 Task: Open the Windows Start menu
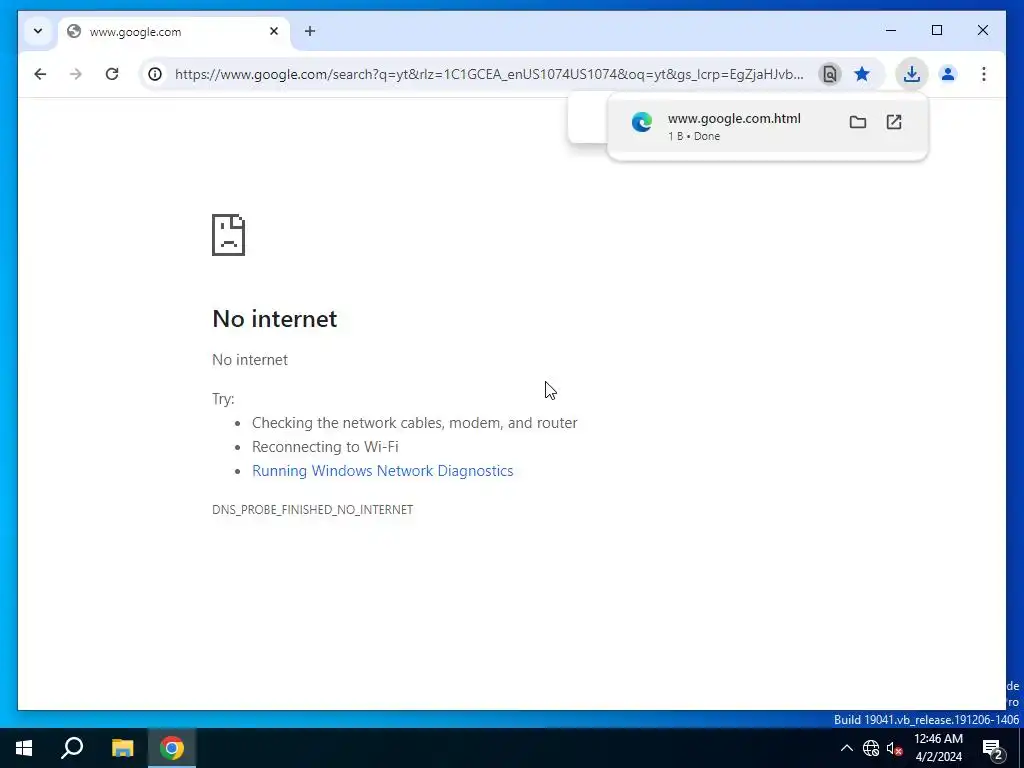tap(24, 748)
